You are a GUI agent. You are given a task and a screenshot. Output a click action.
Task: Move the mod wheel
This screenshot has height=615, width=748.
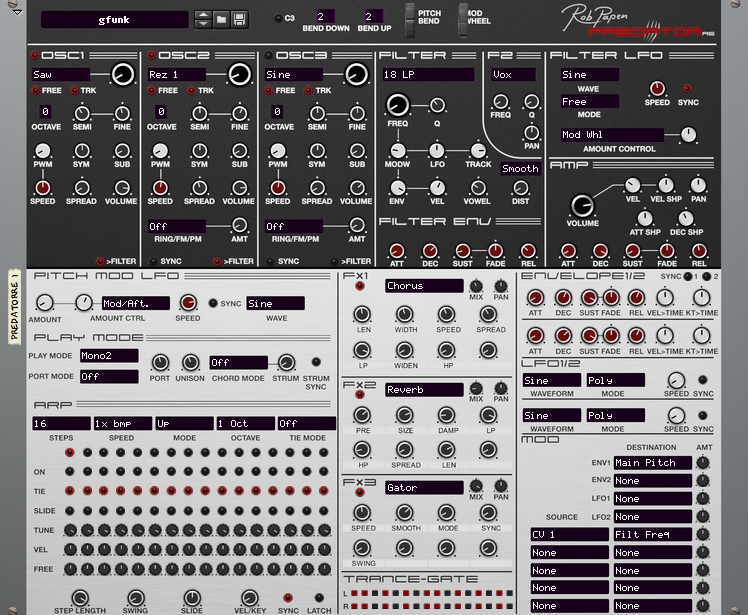tap(463, 20)
